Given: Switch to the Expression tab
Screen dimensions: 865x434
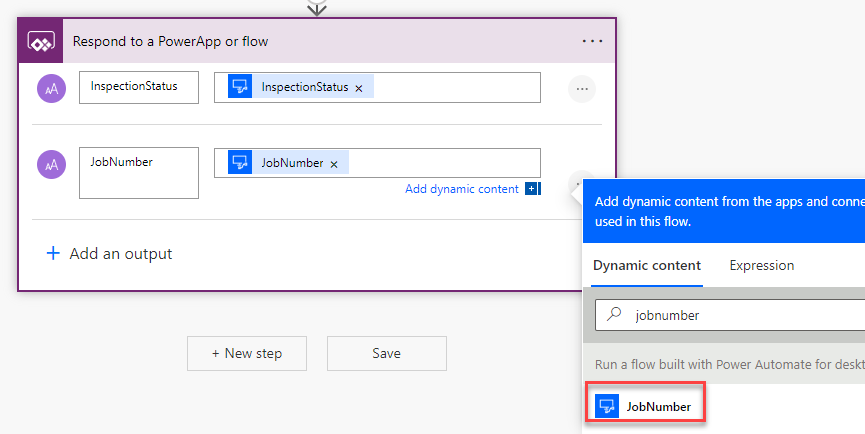Looking at the screenshot, I should [x=761, y=265].
